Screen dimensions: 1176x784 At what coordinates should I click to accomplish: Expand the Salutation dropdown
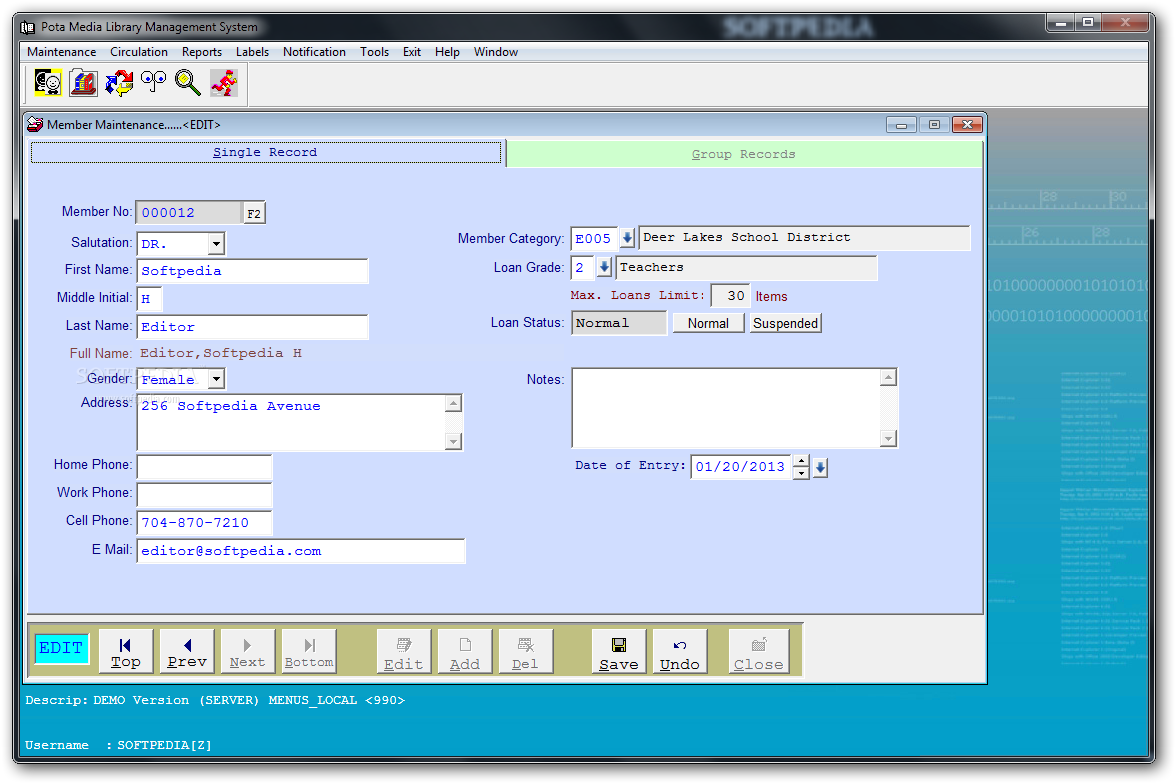[x=216, y=244]
